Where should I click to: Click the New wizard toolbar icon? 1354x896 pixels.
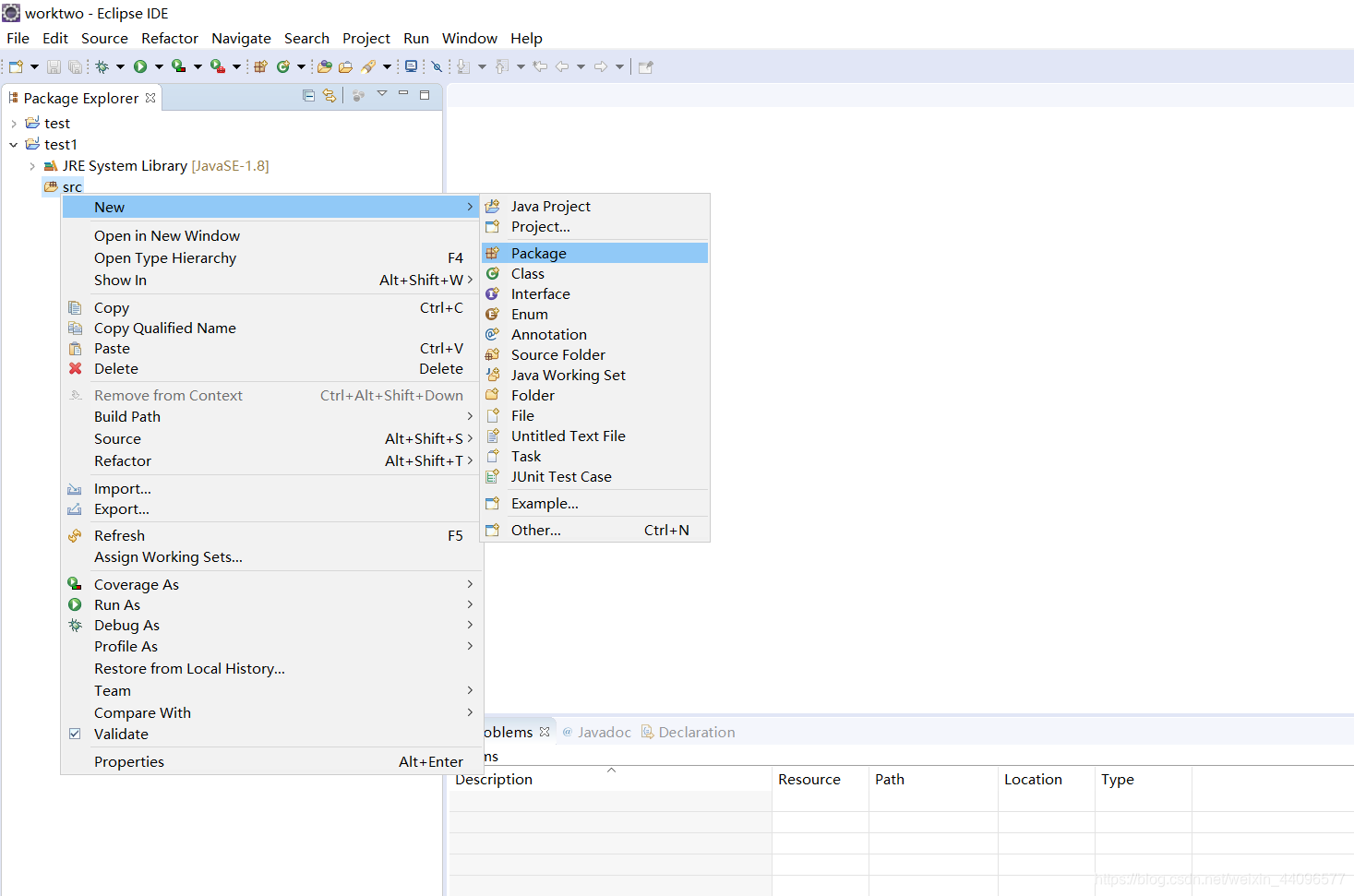click(16, 66)
